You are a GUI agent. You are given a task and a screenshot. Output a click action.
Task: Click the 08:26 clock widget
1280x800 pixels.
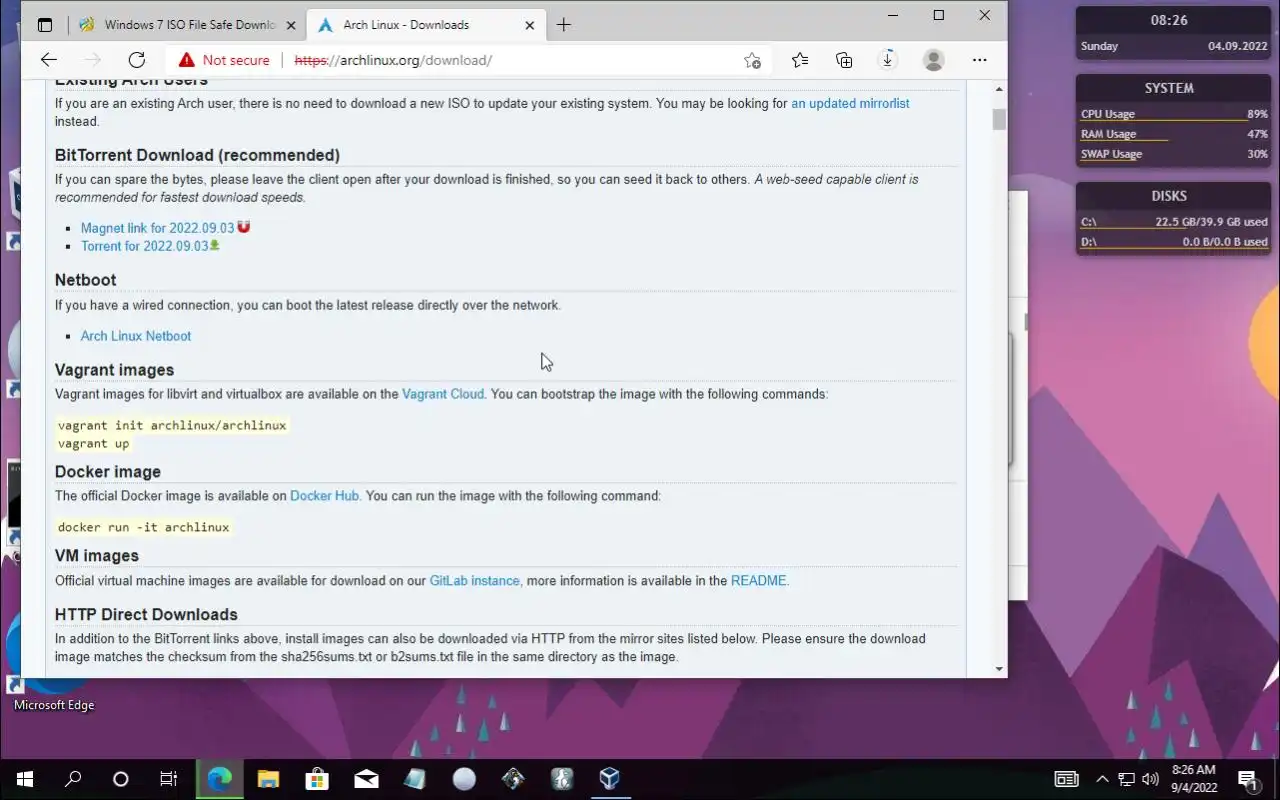1169,19
